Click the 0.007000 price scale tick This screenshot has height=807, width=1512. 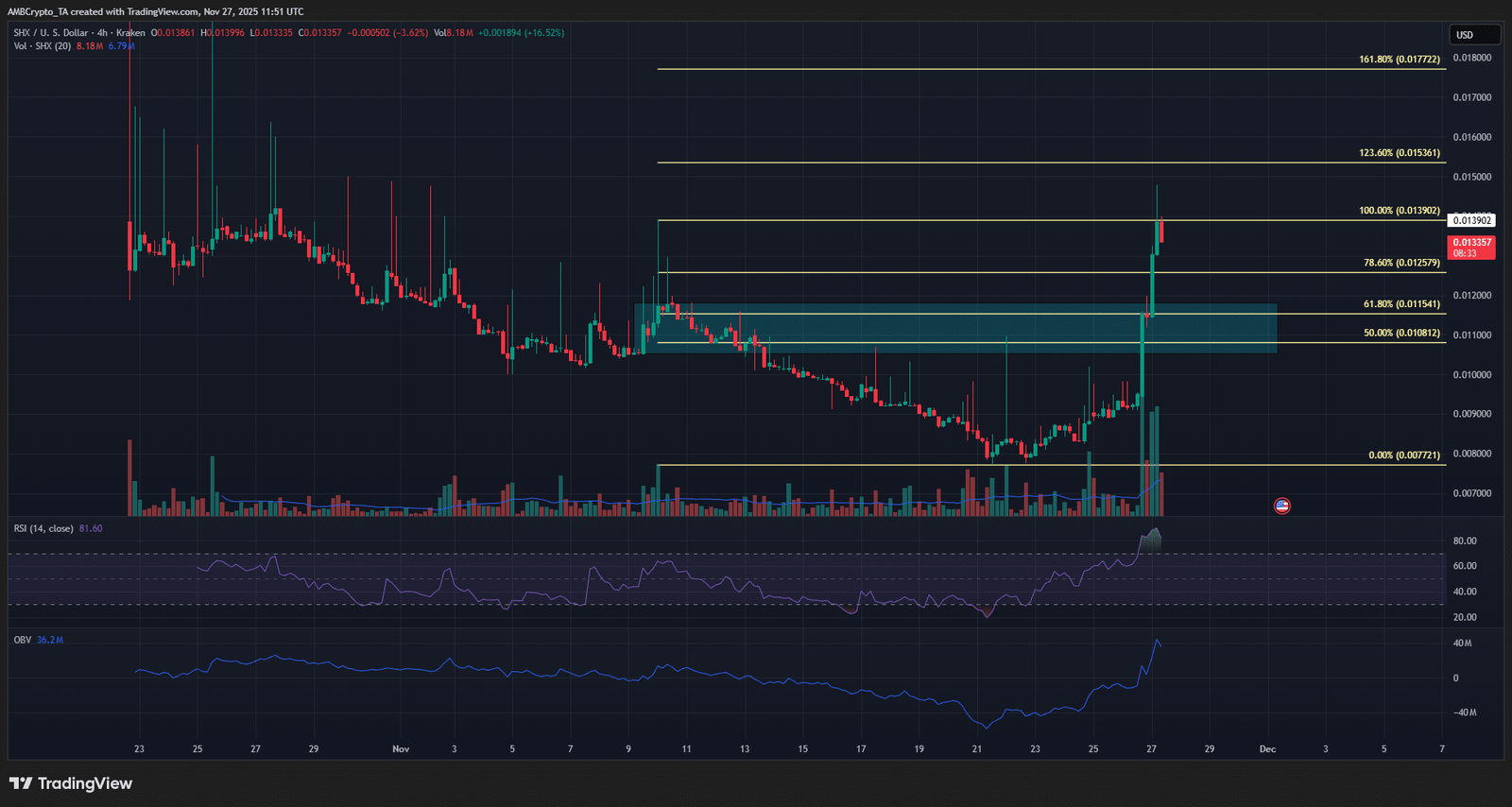tap(1471, 493)
